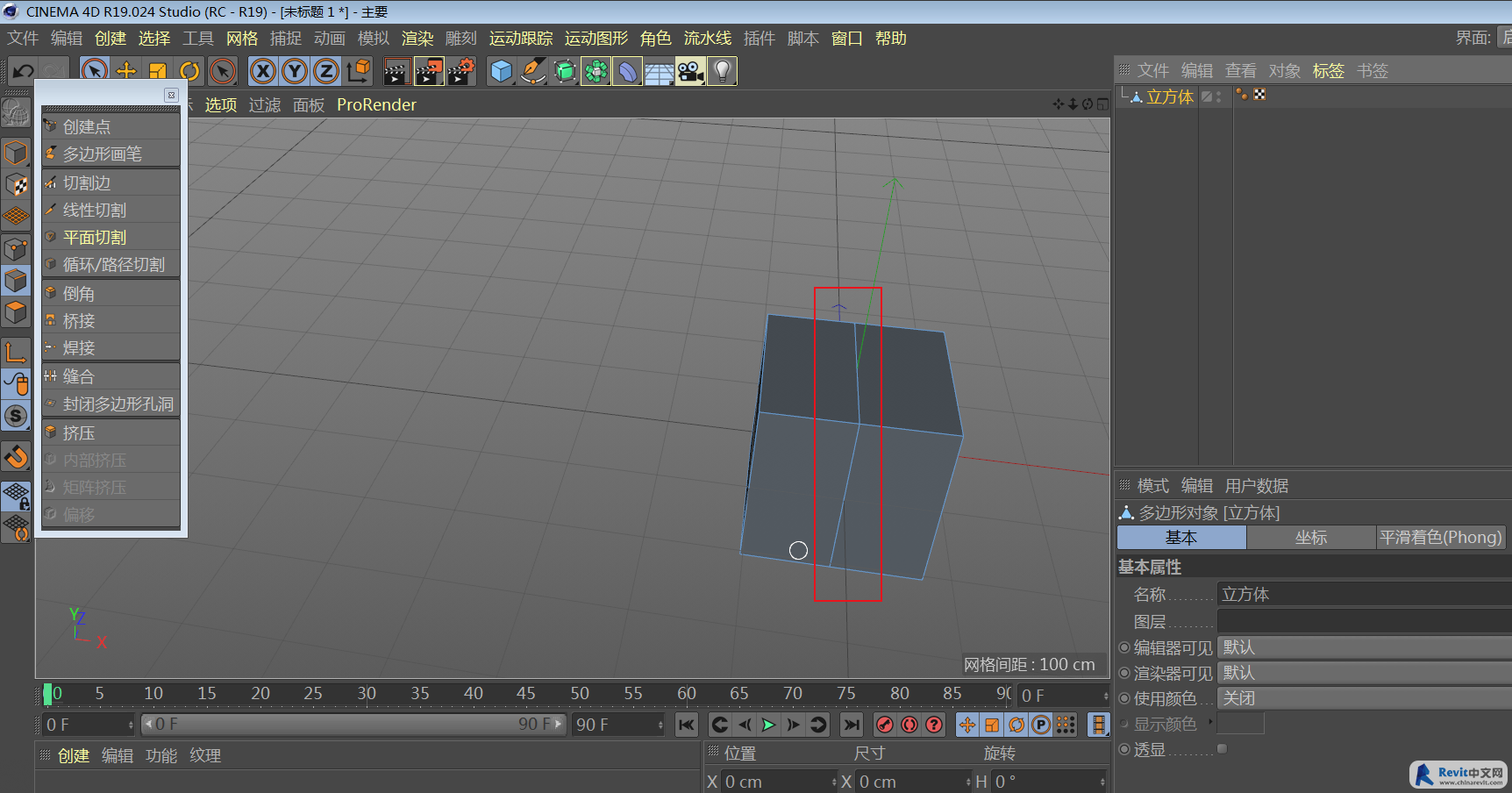
Task: Choose the Line Cut tool
Action: pyautogui.click(x=111, y=210)
